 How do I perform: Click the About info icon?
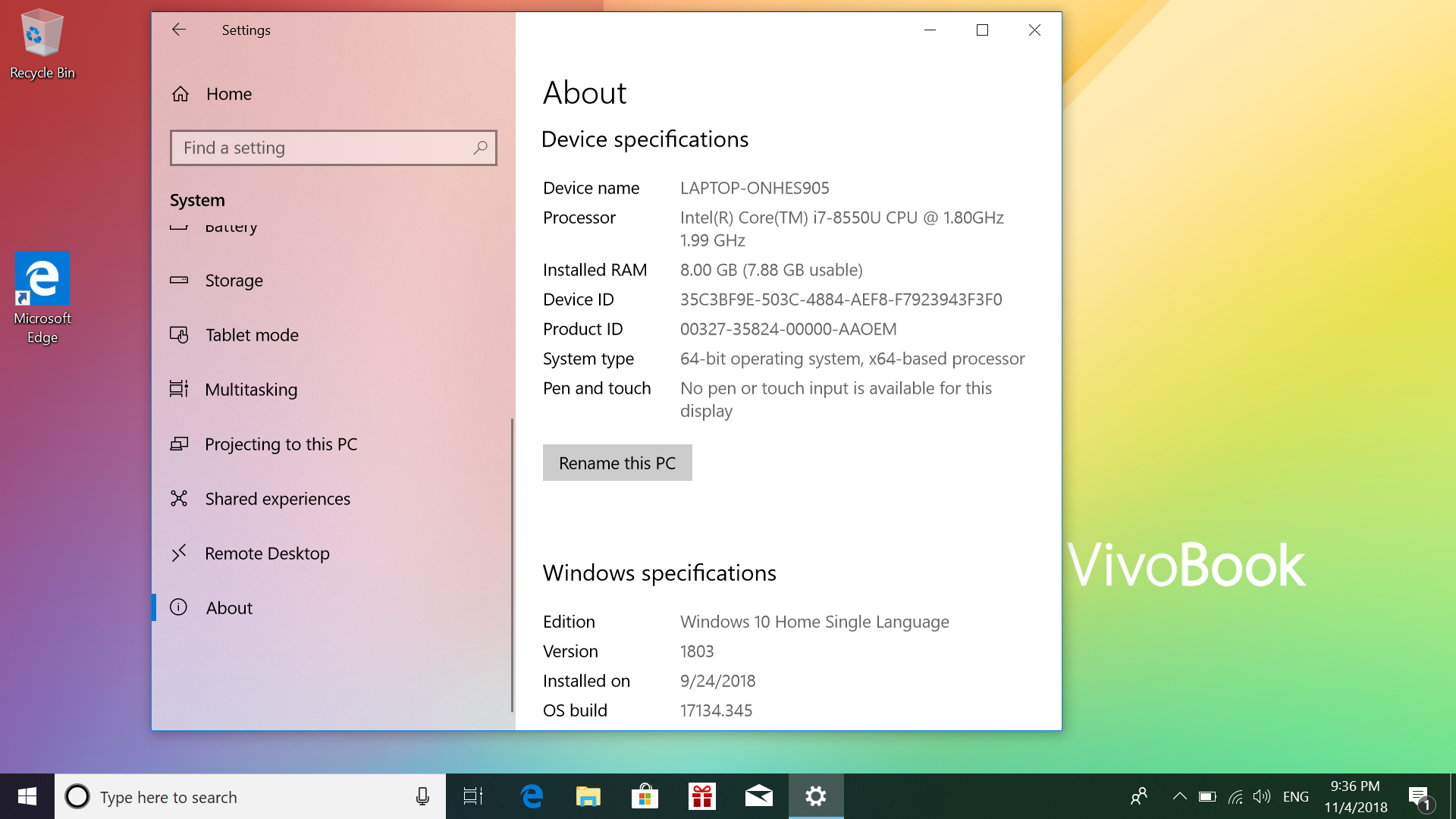(x=179, y=607)
